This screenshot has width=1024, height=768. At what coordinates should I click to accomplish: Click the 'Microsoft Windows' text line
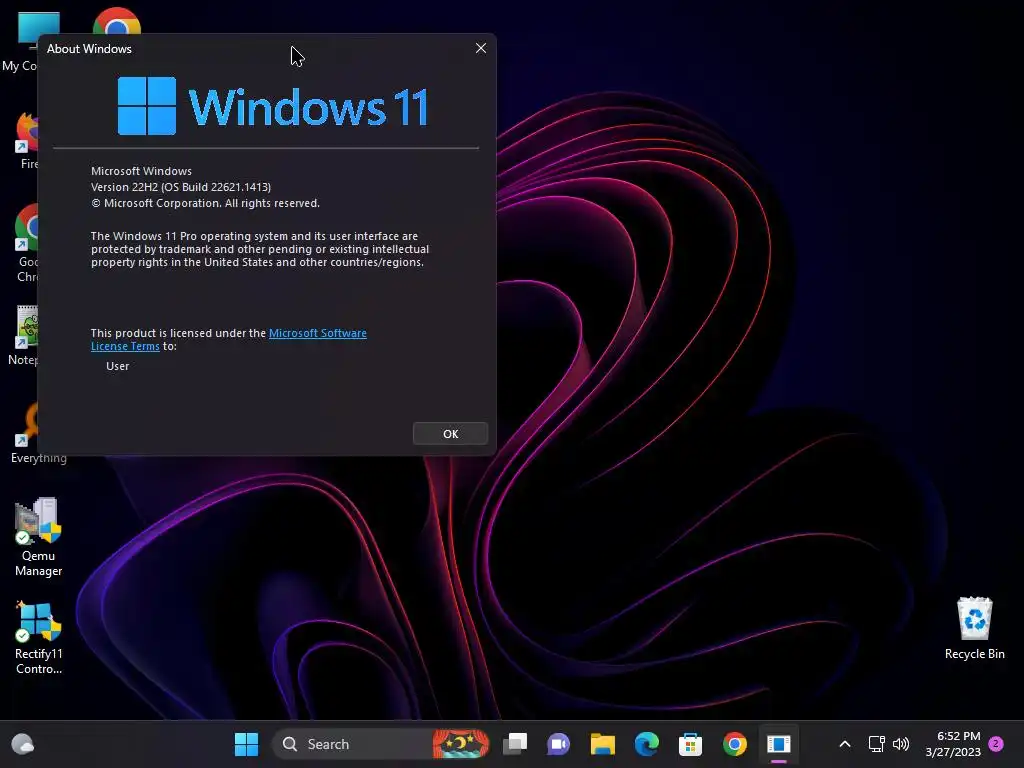tap(141, 171)
